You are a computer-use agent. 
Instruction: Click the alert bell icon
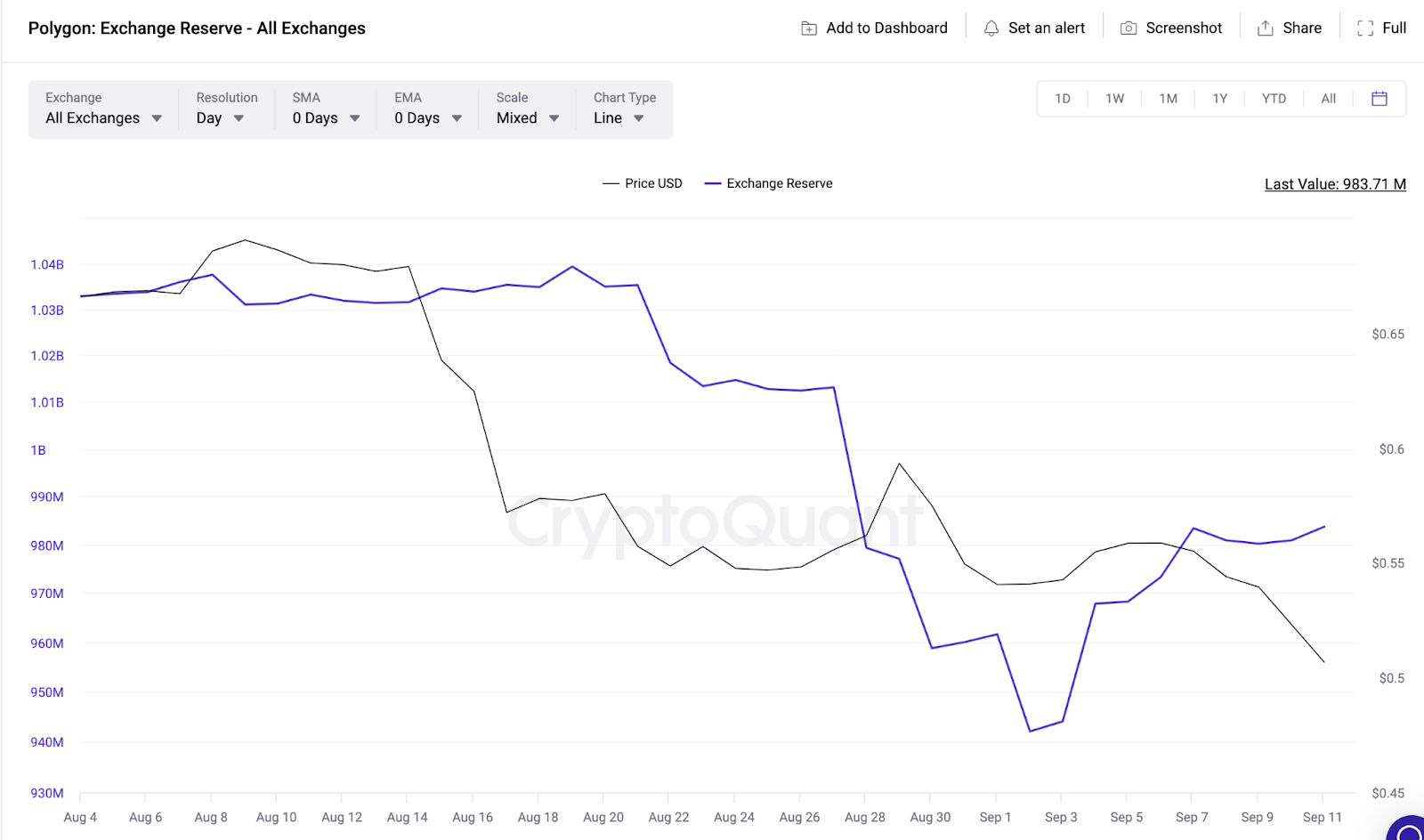[991, 28]
